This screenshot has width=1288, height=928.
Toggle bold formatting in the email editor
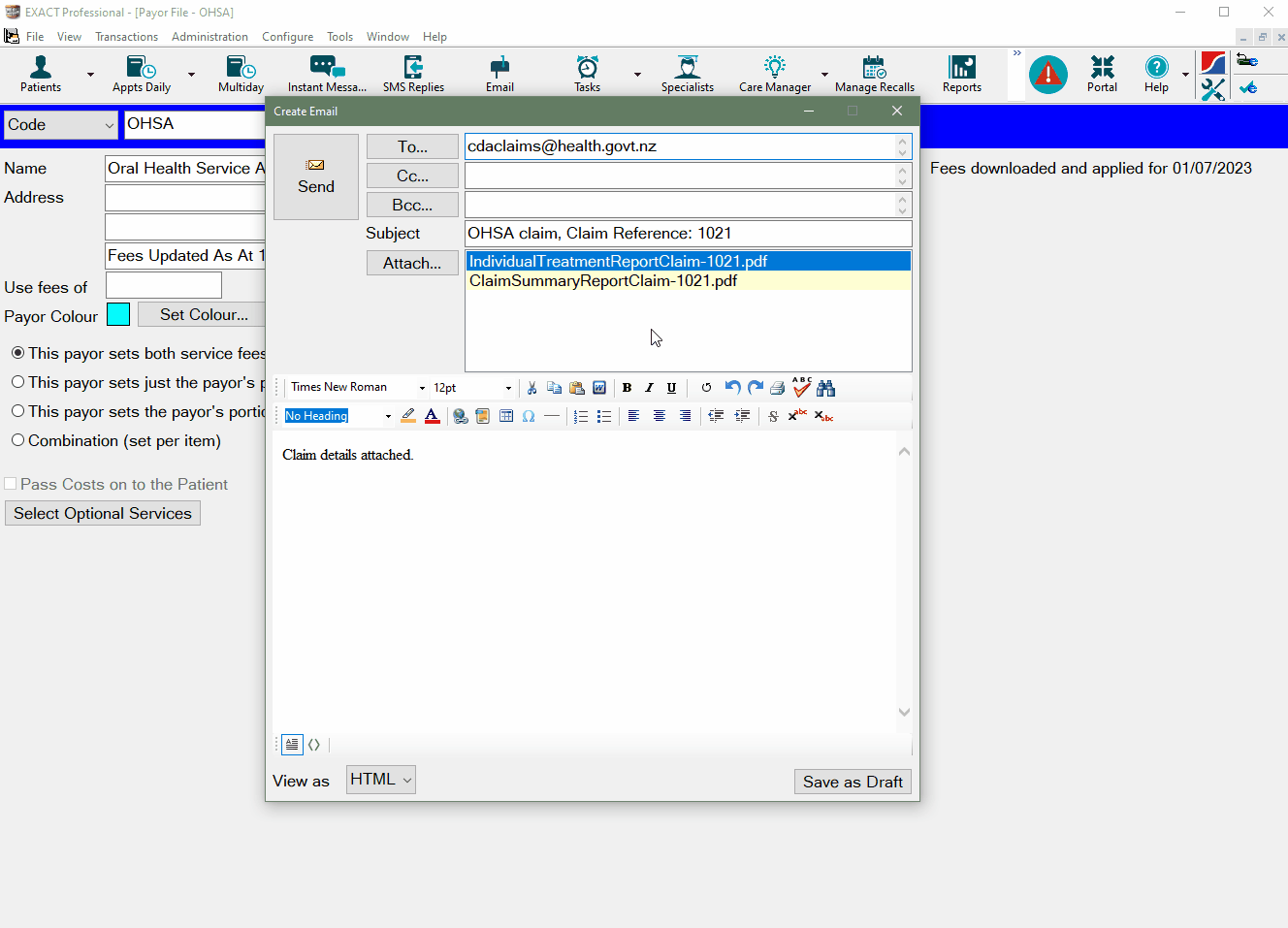point(627,388)
